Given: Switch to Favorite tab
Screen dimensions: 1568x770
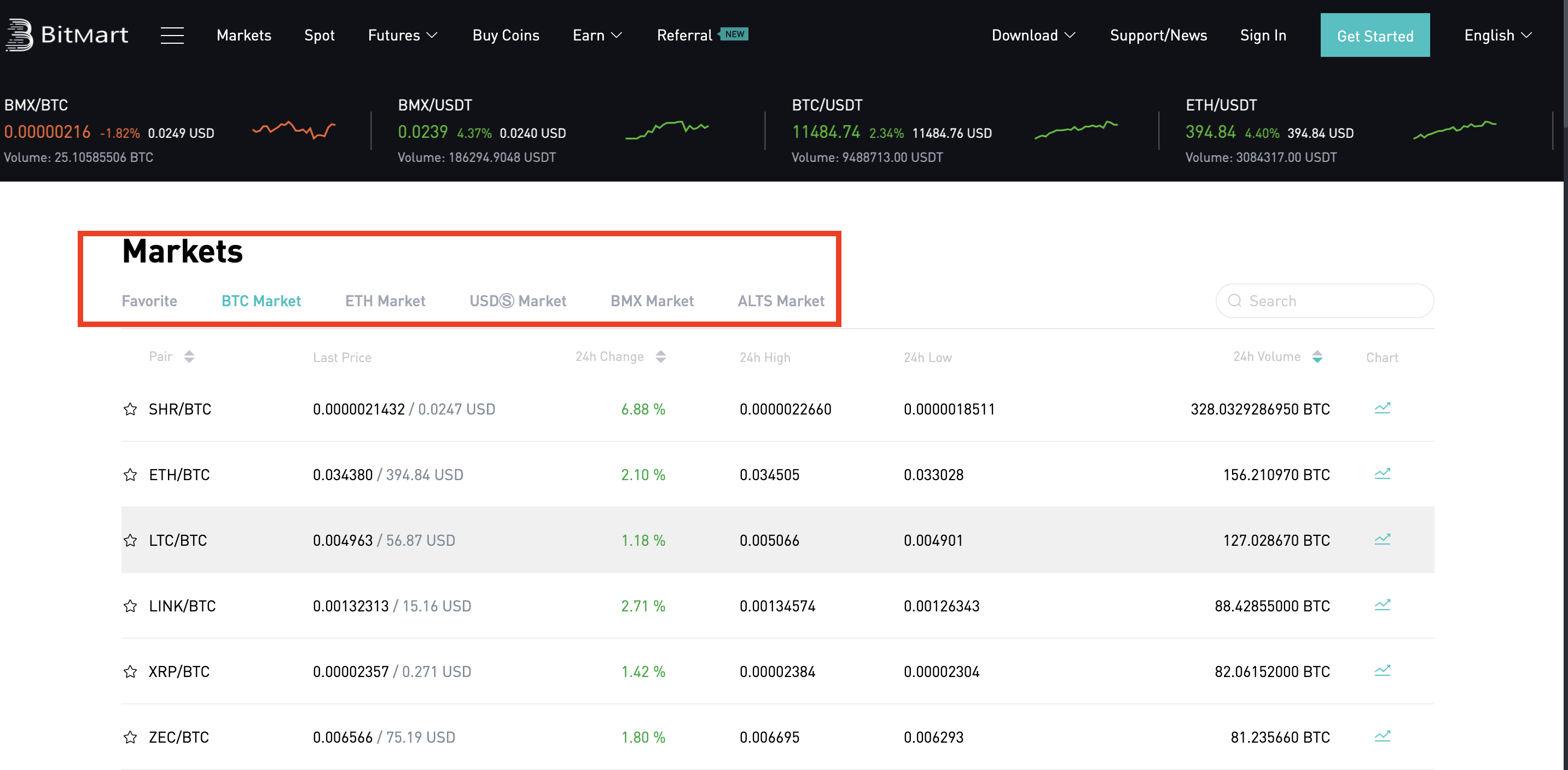Looking at the screenshot, I should [149, 301].
